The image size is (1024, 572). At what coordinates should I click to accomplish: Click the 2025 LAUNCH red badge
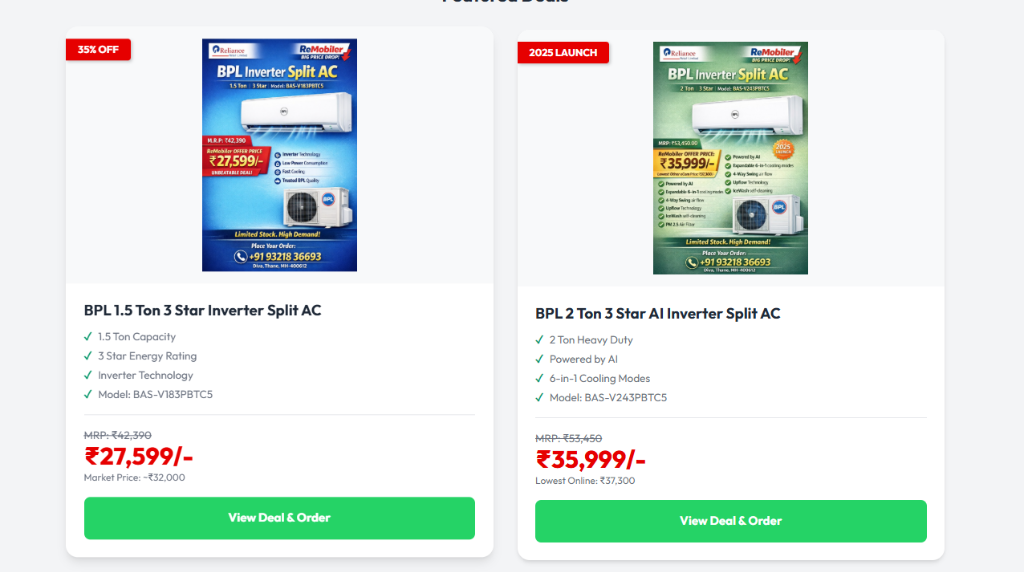(563, 53)
